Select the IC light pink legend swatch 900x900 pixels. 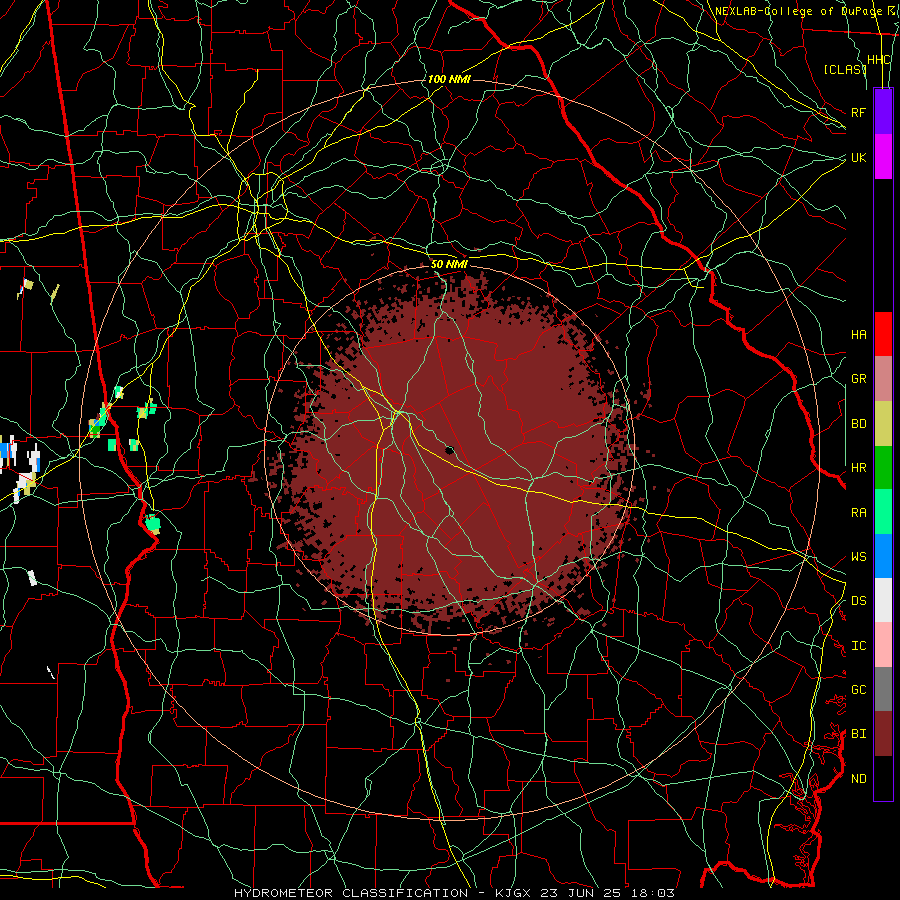[883, 645]
